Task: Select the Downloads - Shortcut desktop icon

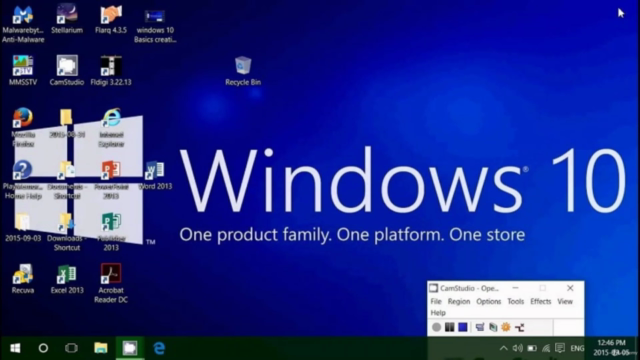Action: pyautogui.click(x=67, y=231)
